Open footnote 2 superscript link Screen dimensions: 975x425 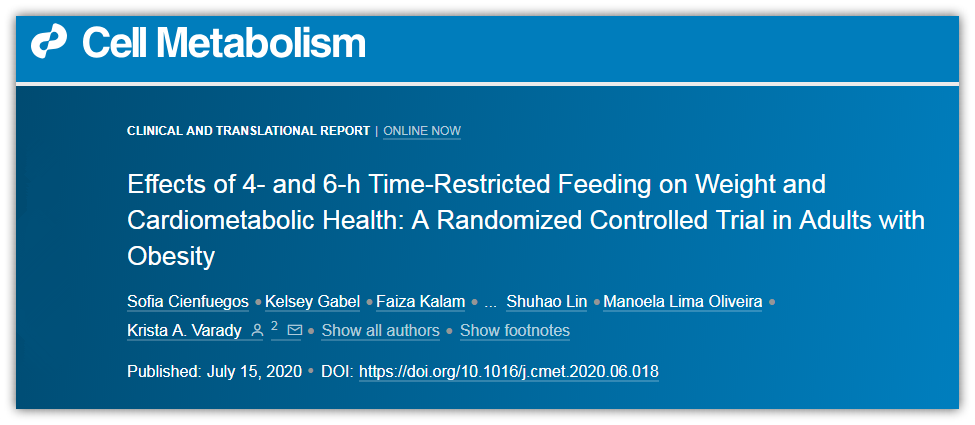tap(274, 325)
